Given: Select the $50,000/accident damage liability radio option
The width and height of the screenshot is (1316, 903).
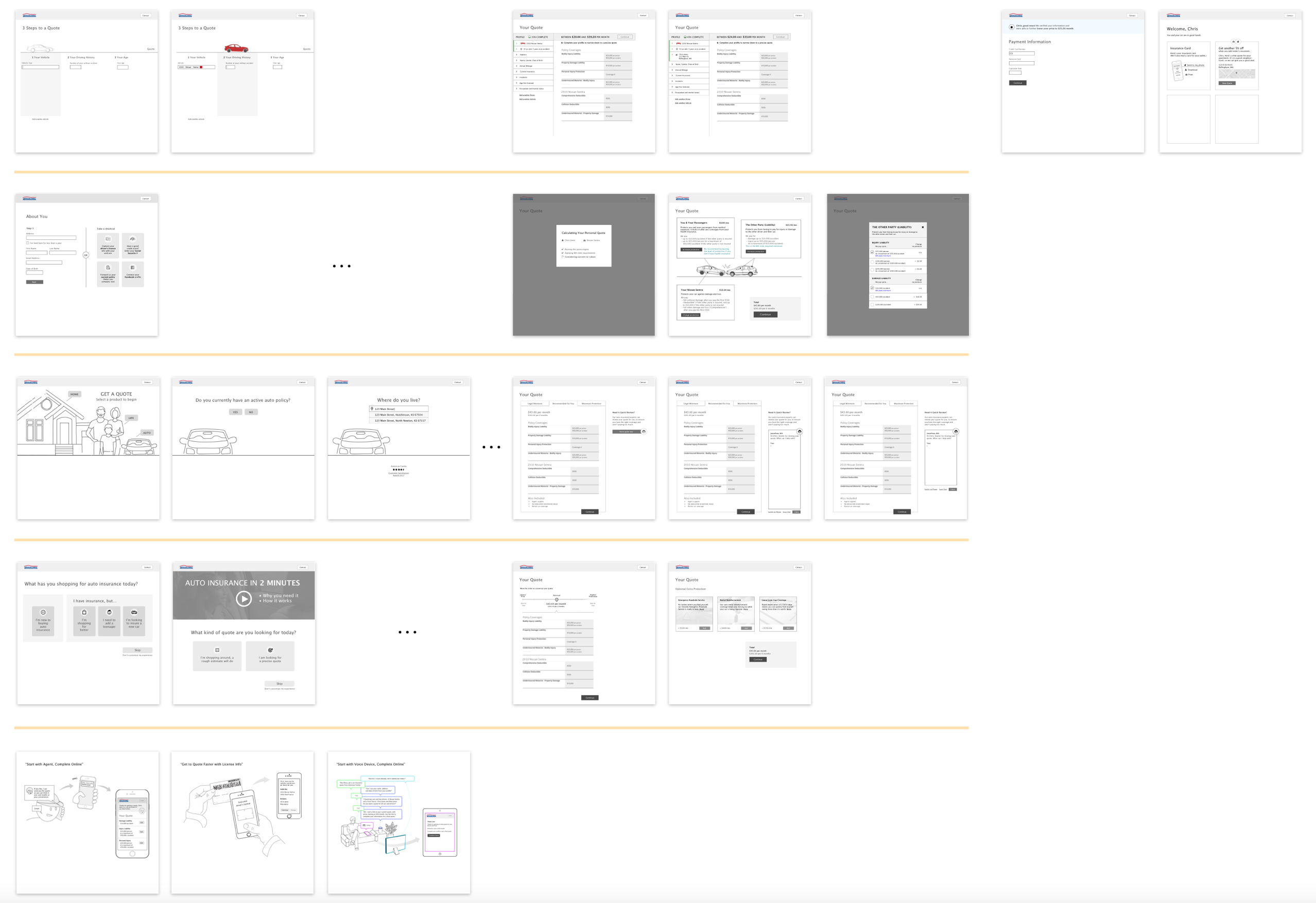Looking at the screenshot, I should [872, 297].
